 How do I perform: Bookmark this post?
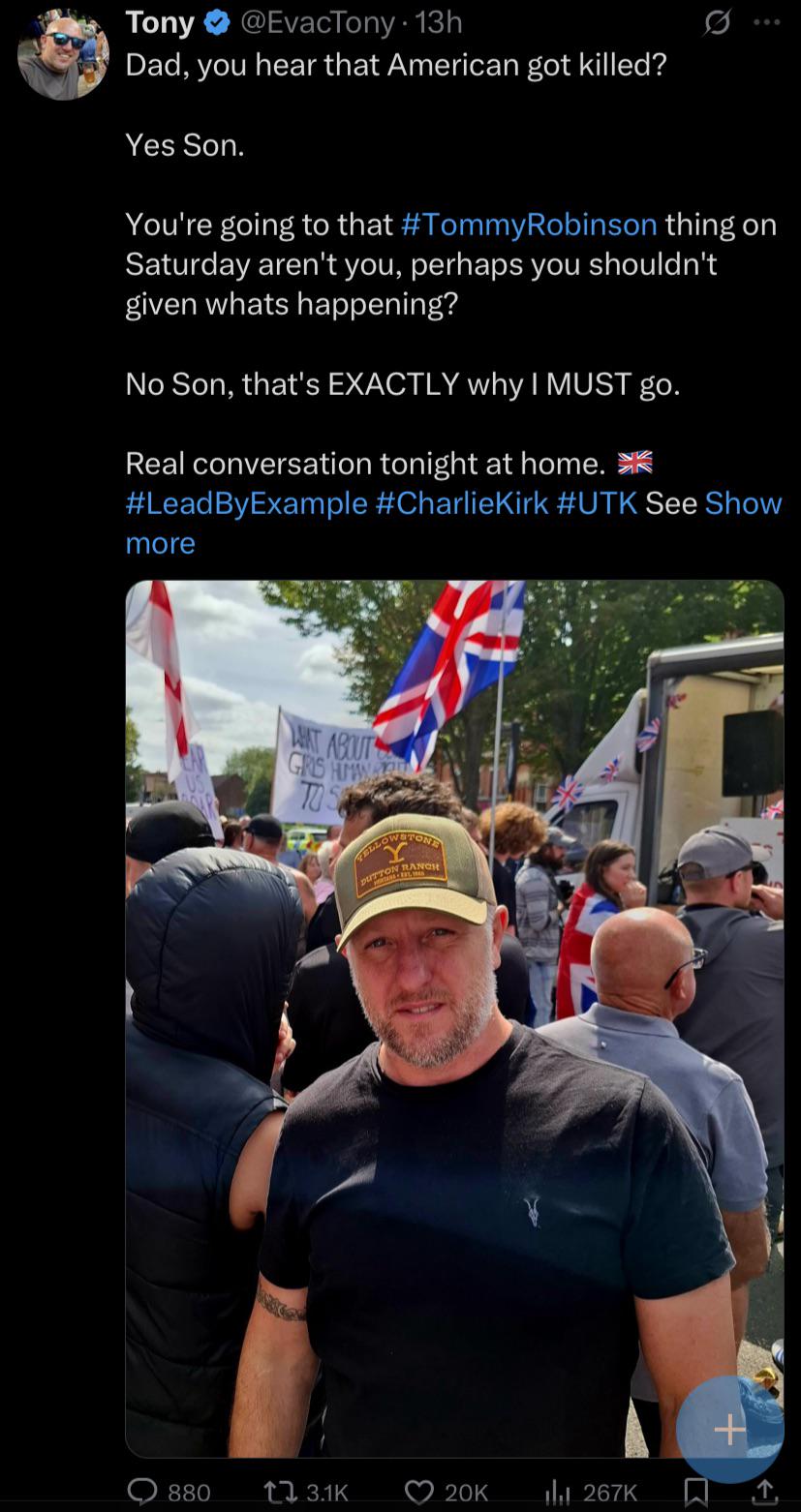[x=695, y=1492]
